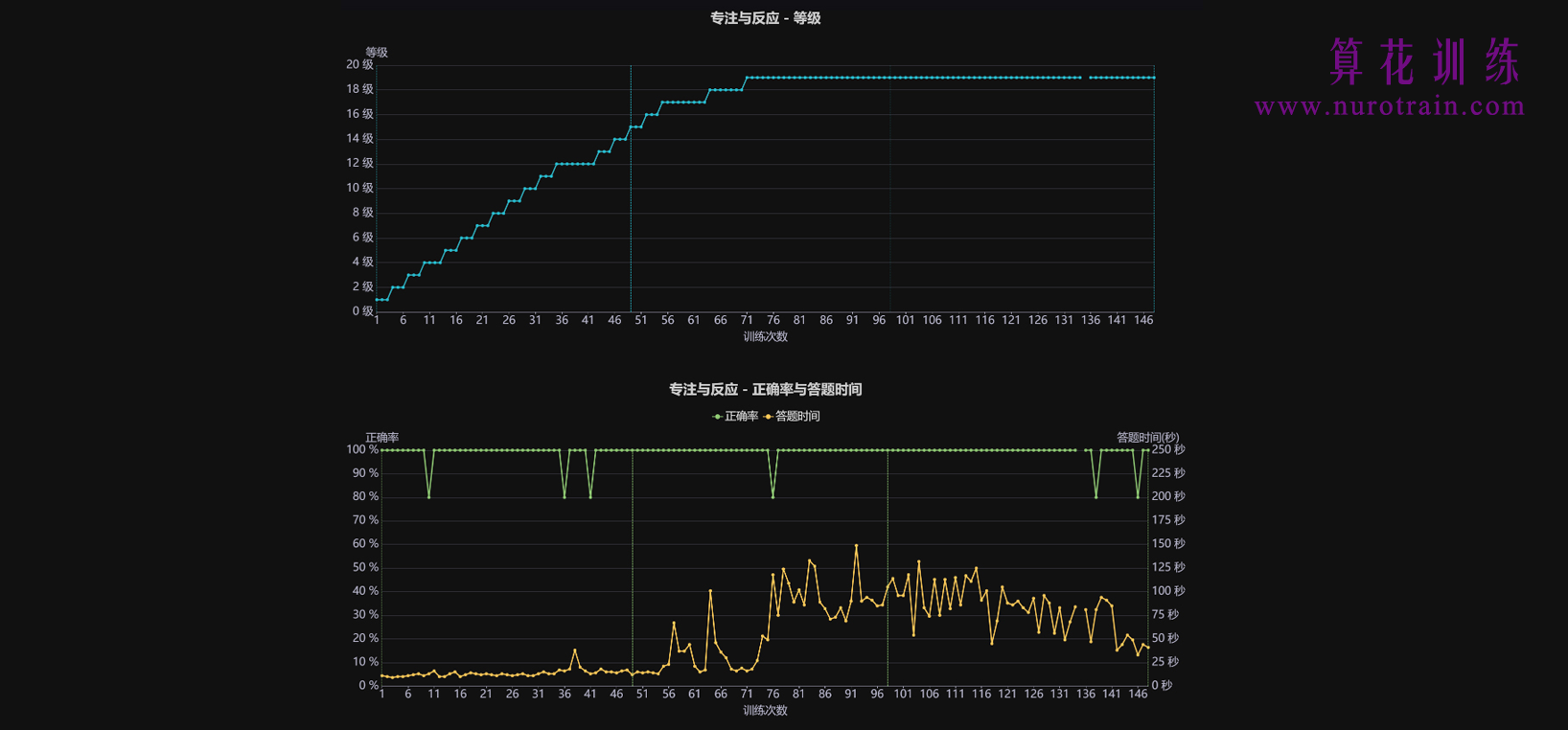This screenshot has height=730, width=1568.
Task: Open the www.nurotrain.com link
Action: [x=1389, y=106]
